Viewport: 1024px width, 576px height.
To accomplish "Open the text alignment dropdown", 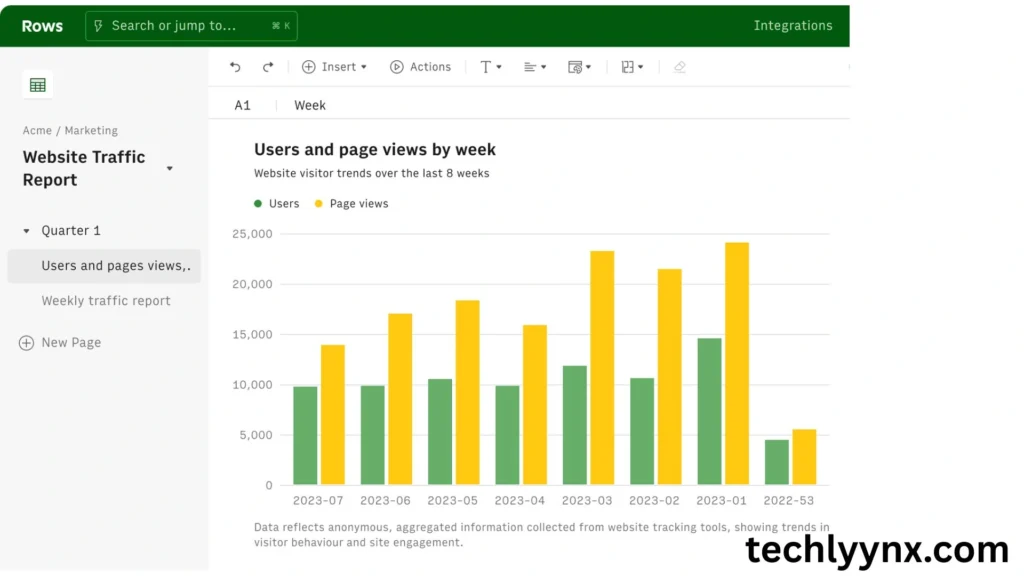I will point(535,67).
